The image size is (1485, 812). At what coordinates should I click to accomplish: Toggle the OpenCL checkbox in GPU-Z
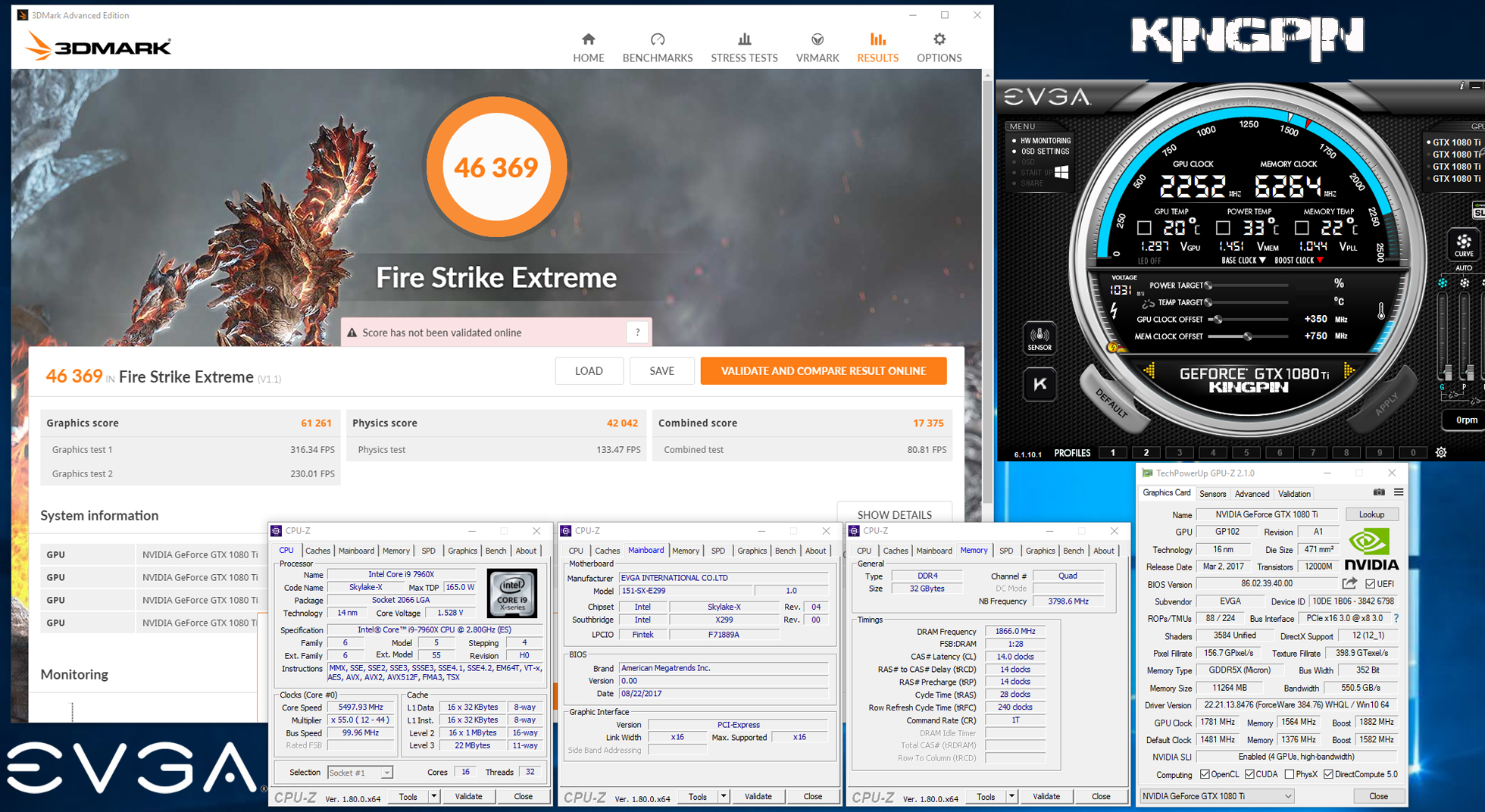point(1204,774)
